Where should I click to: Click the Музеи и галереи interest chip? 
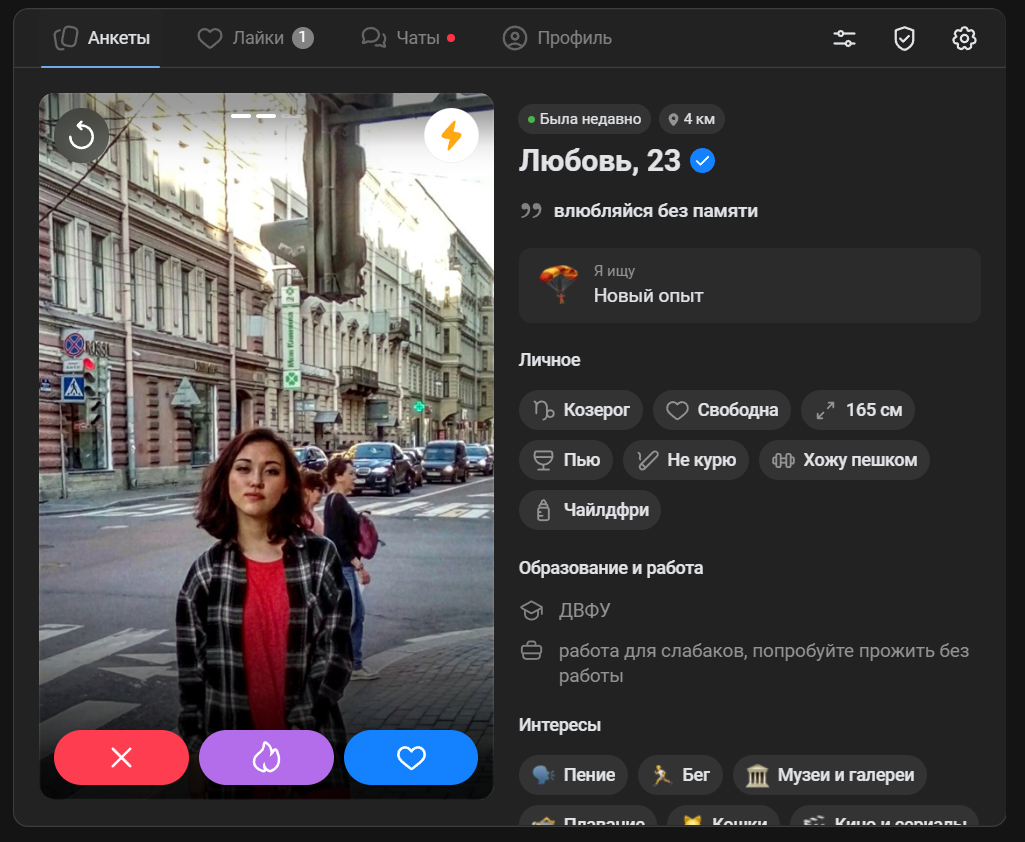coord(829,775)
